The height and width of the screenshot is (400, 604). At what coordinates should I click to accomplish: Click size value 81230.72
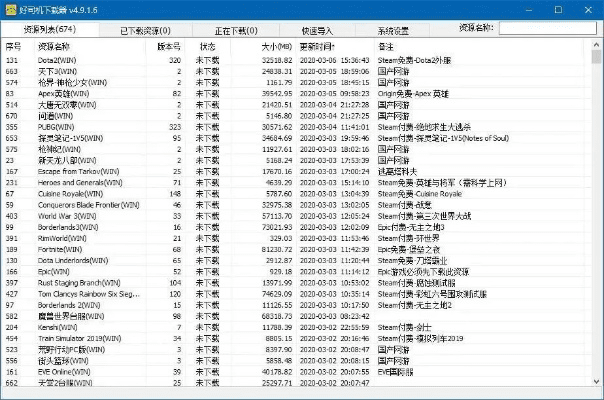[277, 250]
